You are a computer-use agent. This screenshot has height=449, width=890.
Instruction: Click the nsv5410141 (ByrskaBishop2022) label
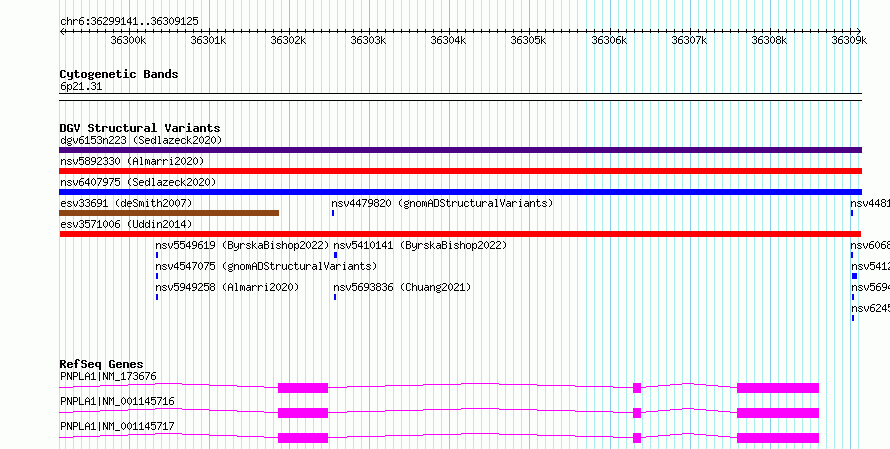pyautogui.click(x=420, y=246)
